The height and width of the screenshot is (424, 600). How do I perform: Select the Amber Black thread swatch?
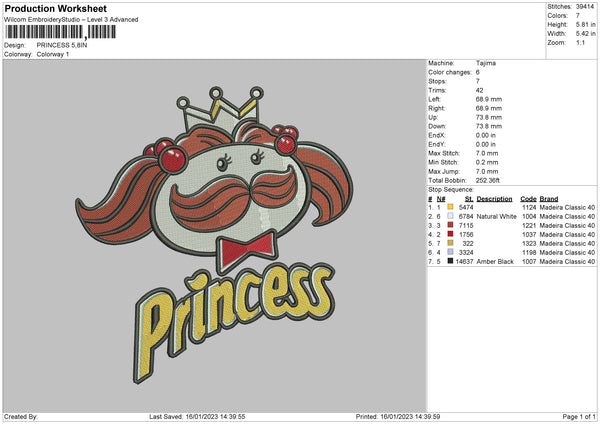coord(450,261)
